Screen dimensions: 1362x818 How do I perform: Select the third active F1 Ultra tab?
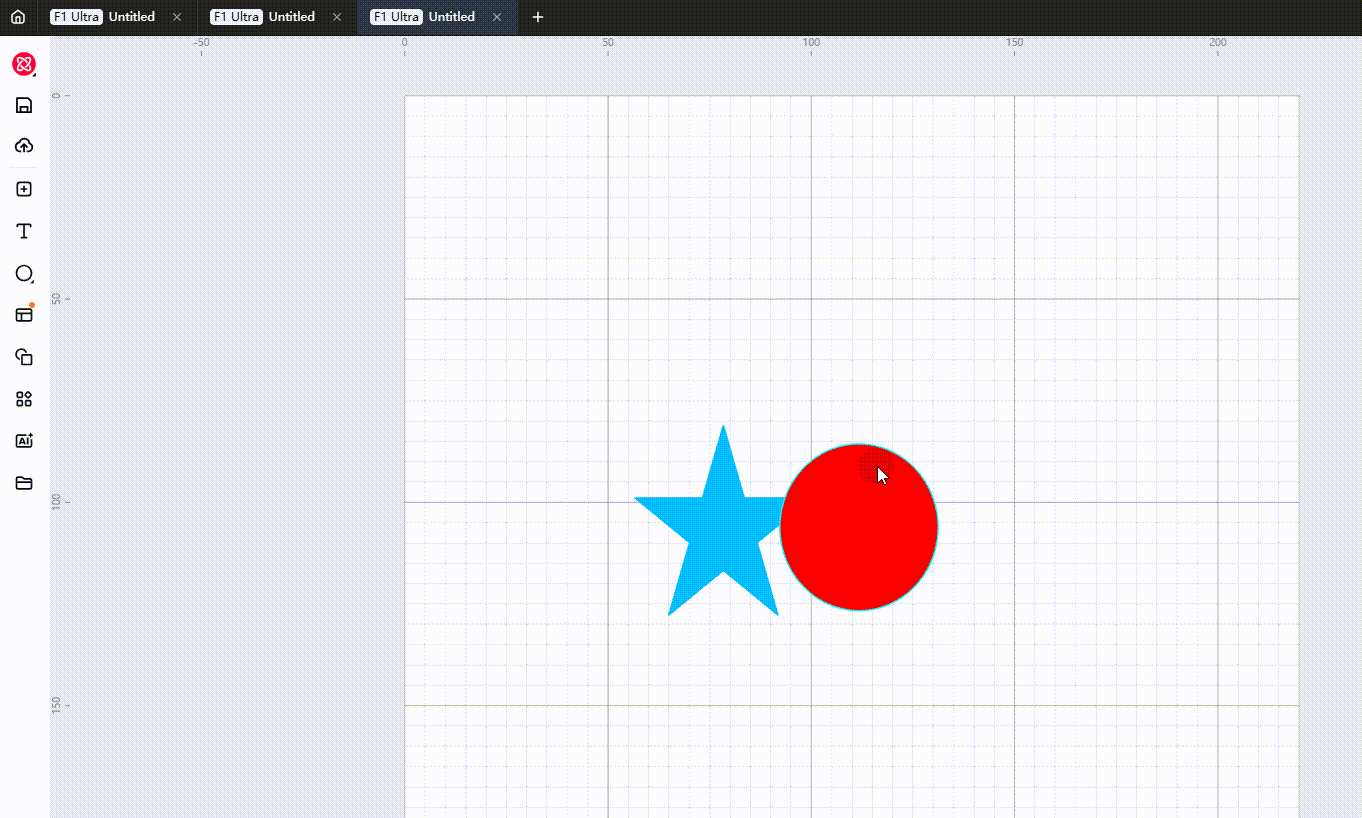pos(424,17)
